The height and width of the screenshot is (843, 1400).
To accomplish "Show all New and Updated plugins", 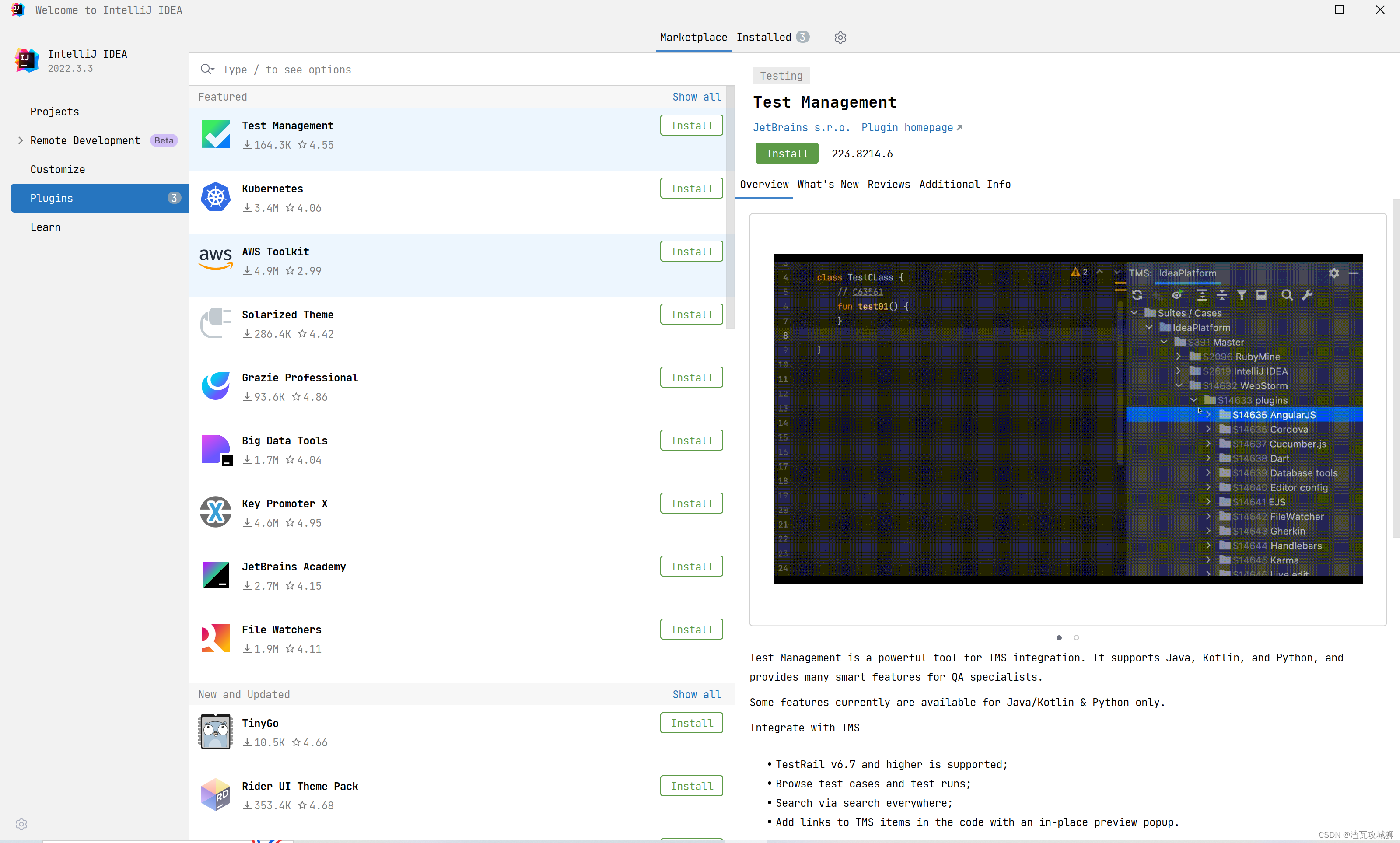I will click(696, 694).
